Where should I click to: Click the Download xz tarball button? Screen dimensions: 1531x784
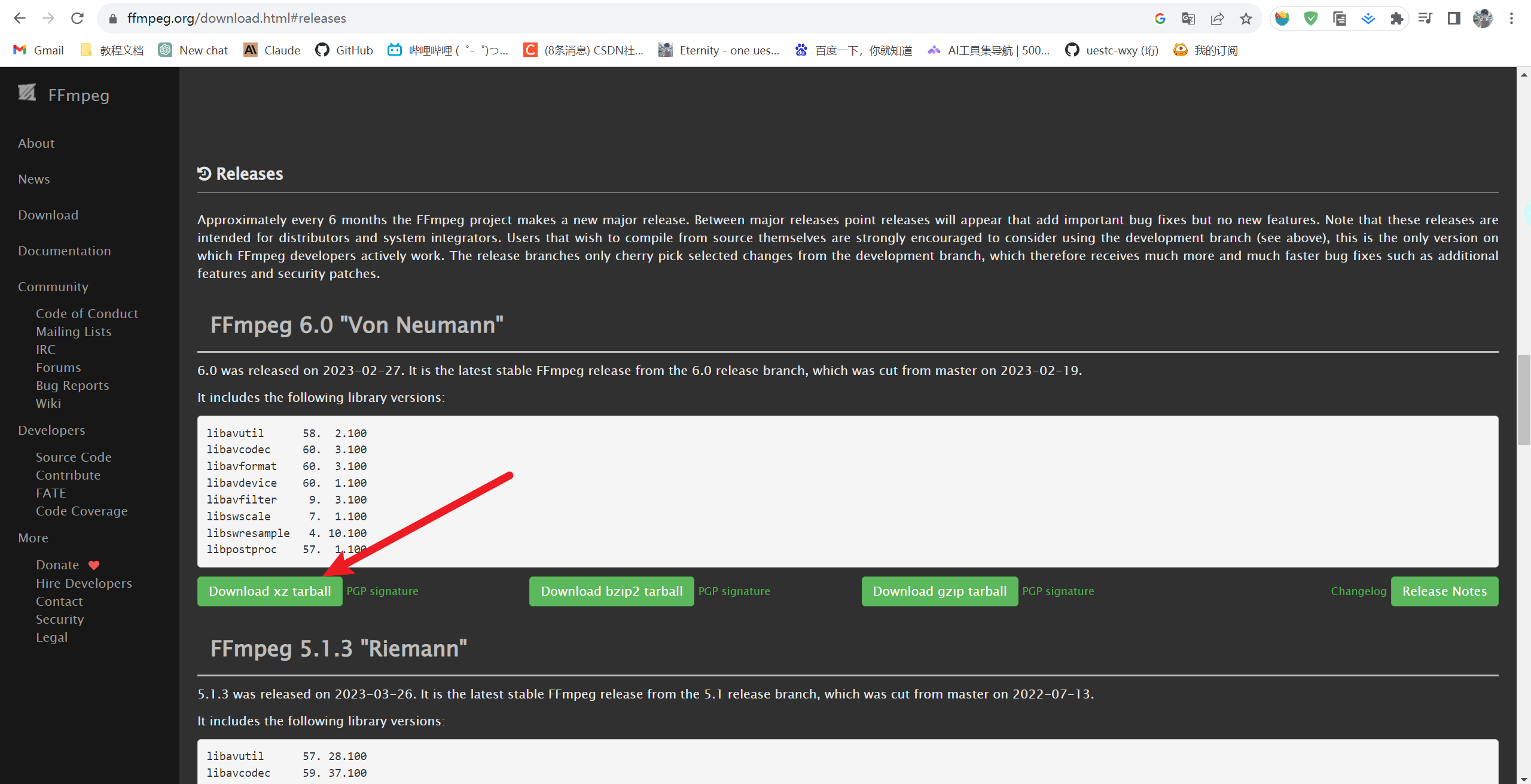pos(270,591)
